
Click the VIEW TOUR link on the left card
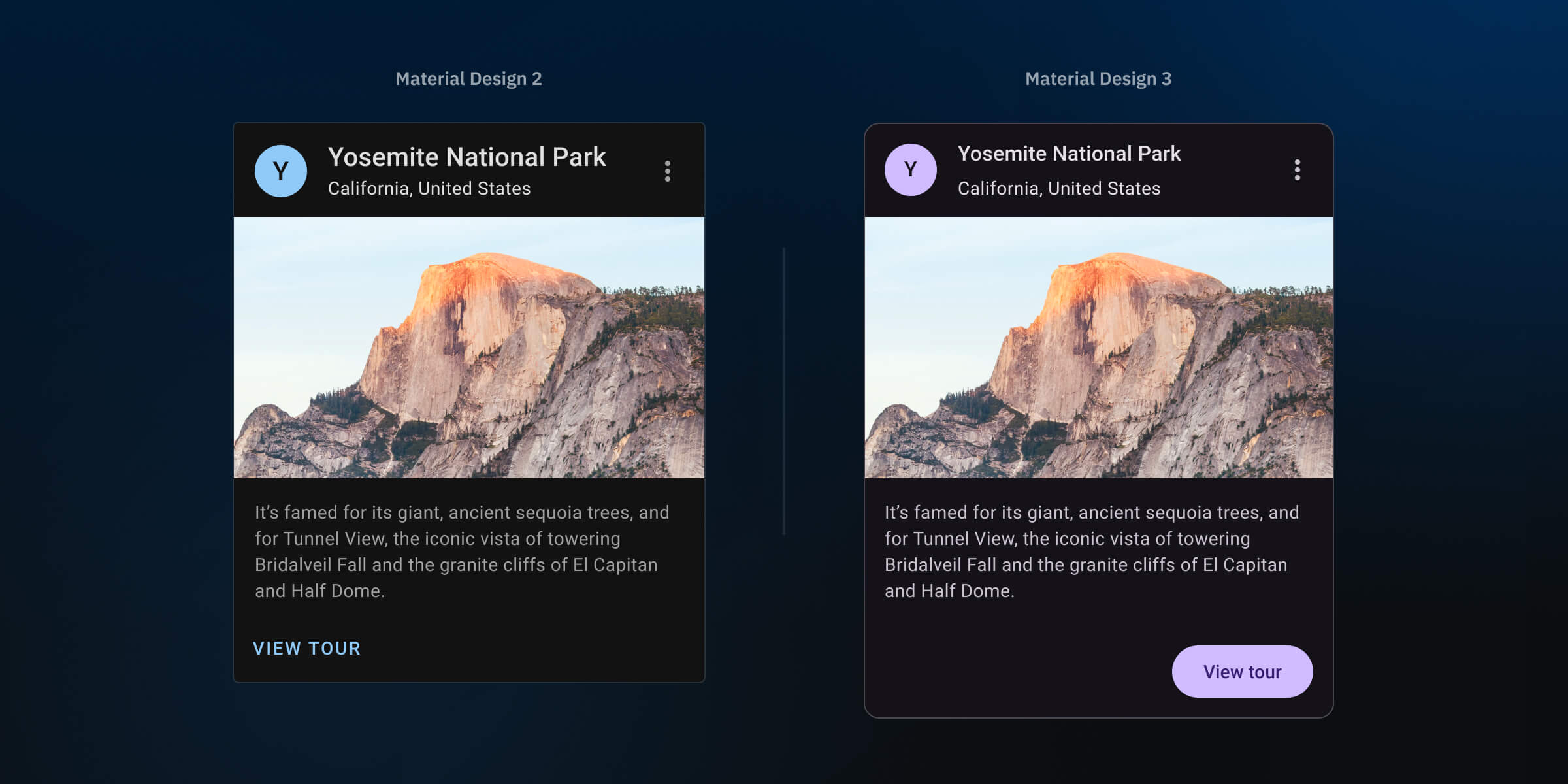pyautogui.click(x=307, y=649)
